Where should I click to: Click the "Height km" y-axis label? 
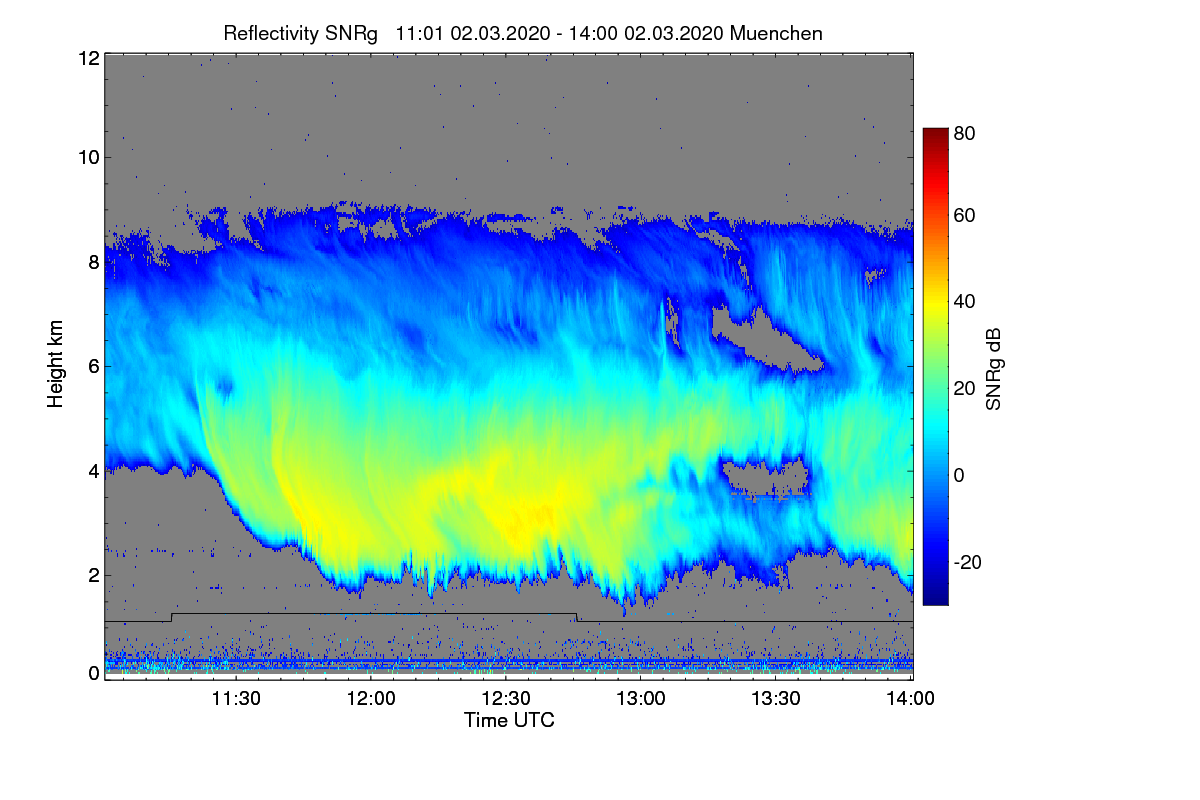54,364
